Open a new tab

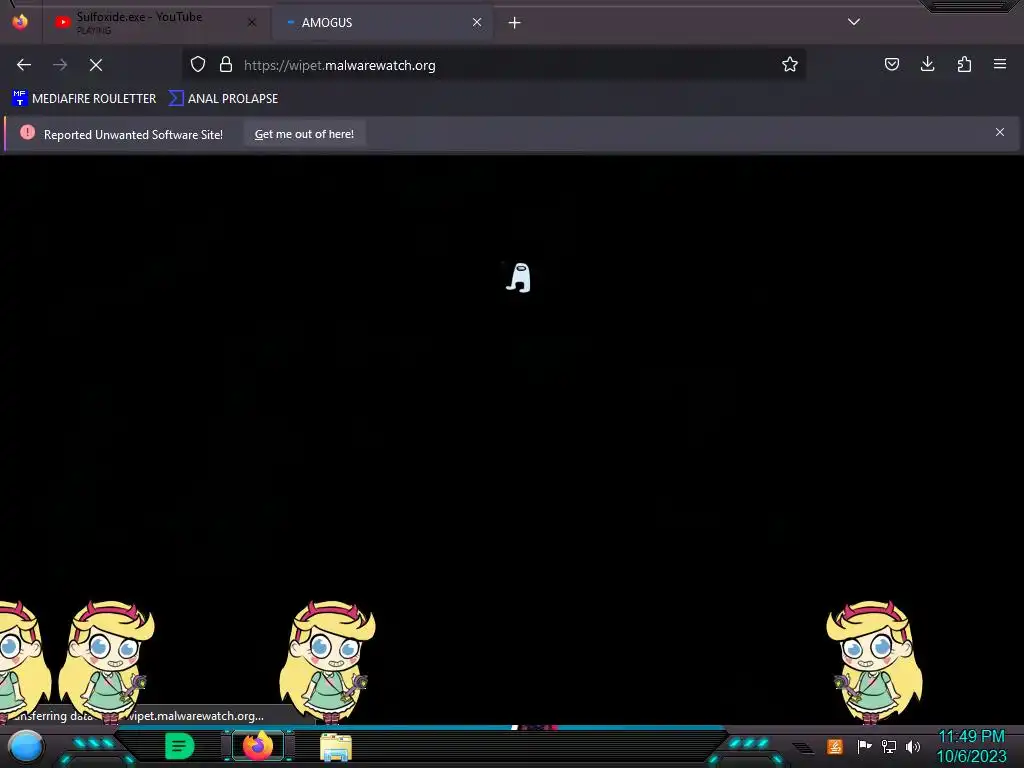click(515, 23)
